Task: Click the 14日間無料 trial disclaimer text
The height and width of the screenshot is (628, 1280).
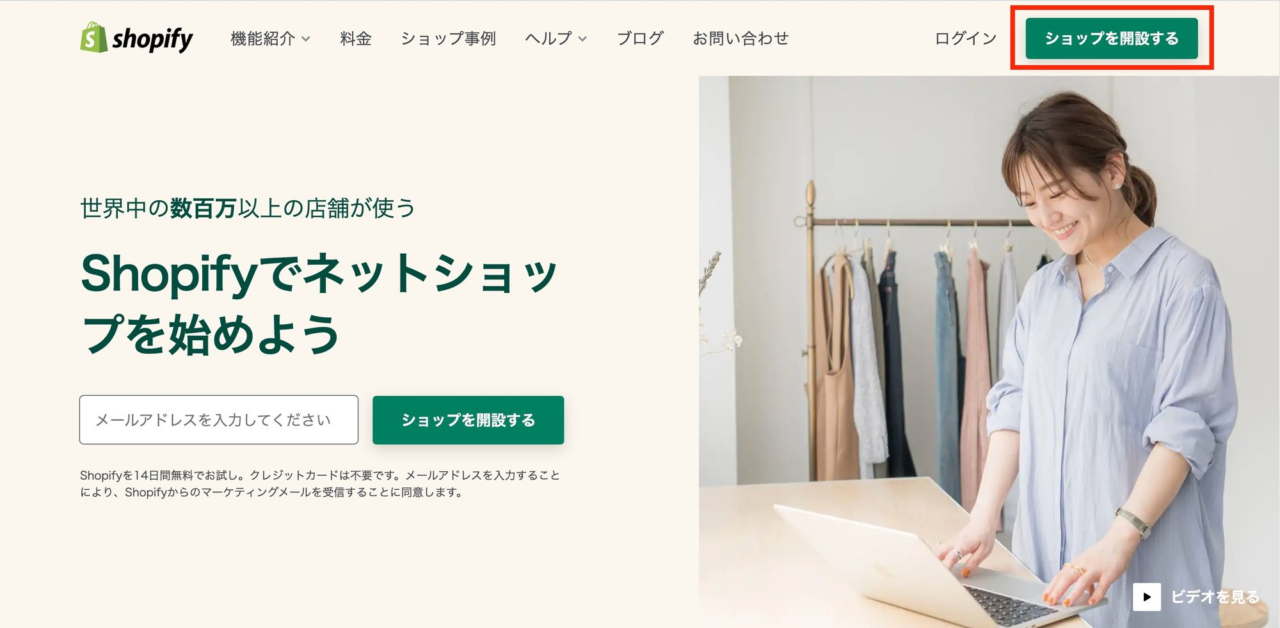Action: click(320, 483)
